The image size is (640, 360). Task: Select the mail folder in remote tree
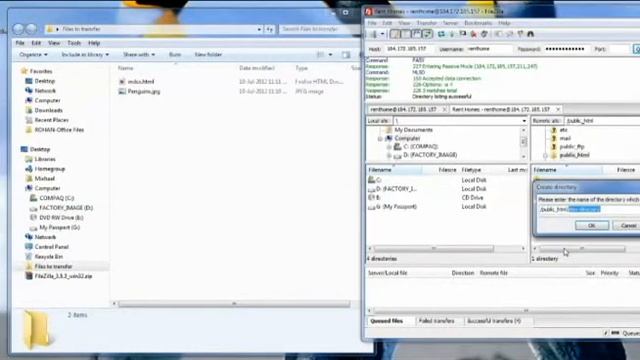pyautogui.click(x=565, y=138)
